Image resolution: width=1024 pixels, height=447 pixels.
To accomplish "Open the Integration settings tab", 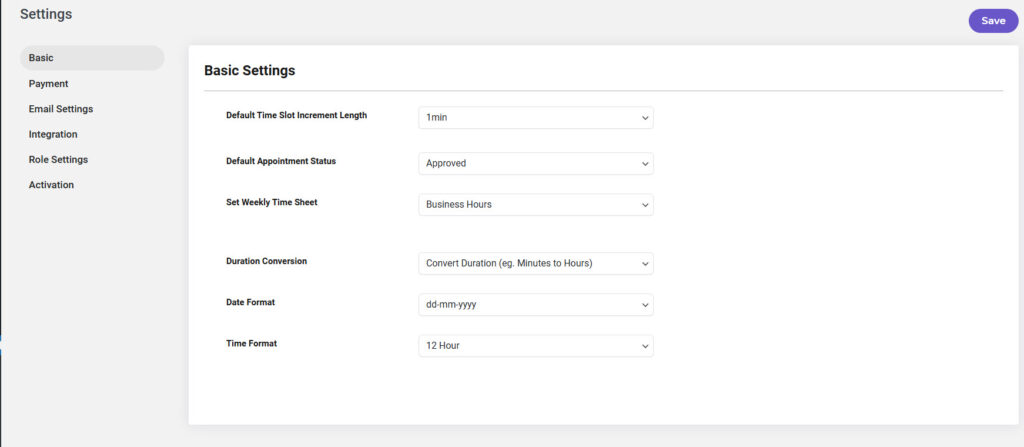I will [x=53, y=134].
